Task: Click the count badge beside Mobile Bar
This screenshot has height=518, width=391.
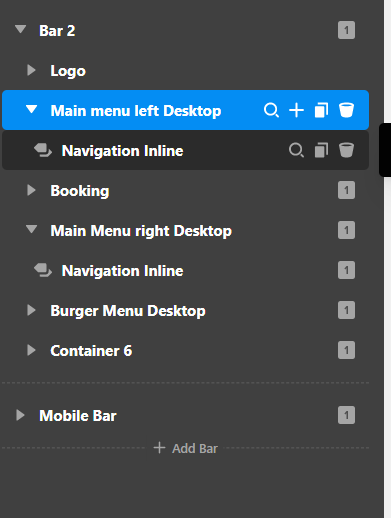Action: click(x=346, y=415)
